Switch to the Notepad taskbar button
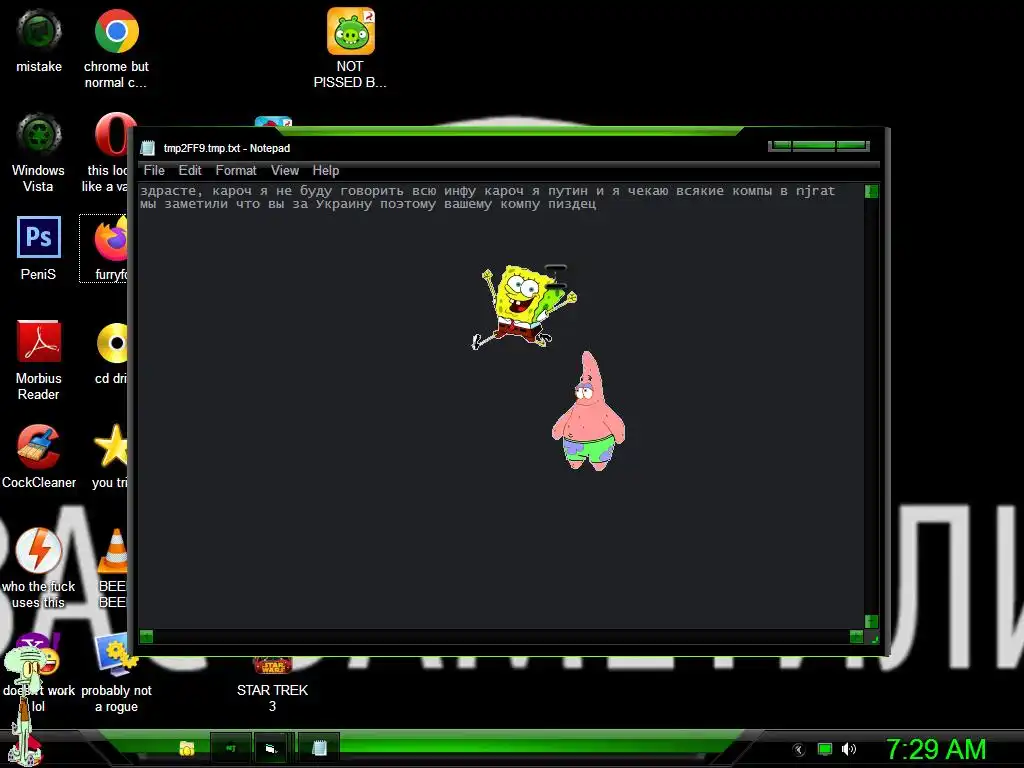This screenshot has height=768, width=1024. pos(319,748)
